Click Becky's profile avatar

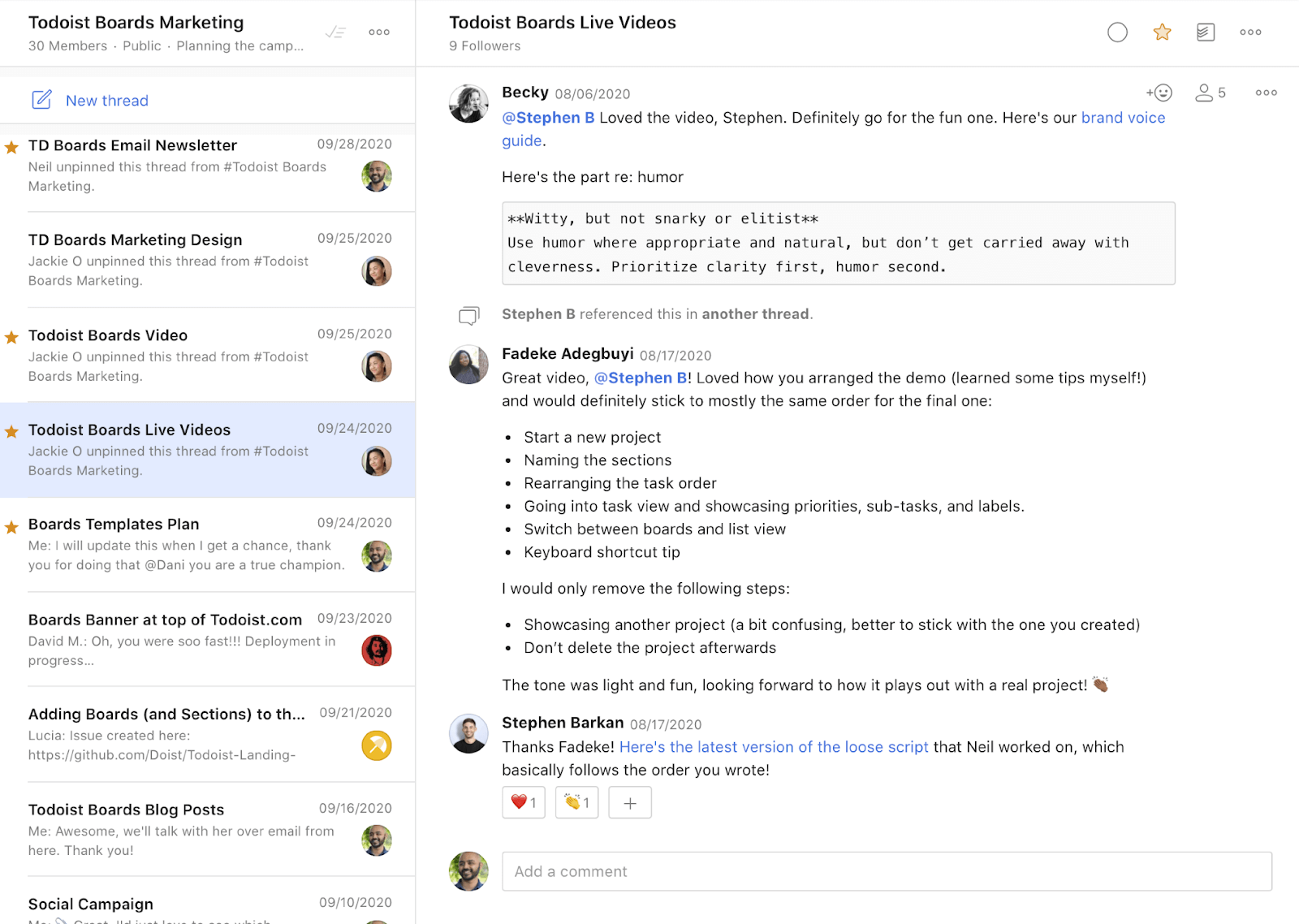pos(468,104)
